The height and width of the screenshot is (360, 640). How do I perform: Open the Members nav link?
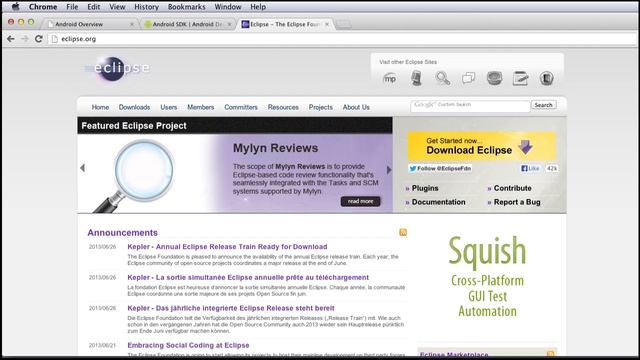[200, 107]
